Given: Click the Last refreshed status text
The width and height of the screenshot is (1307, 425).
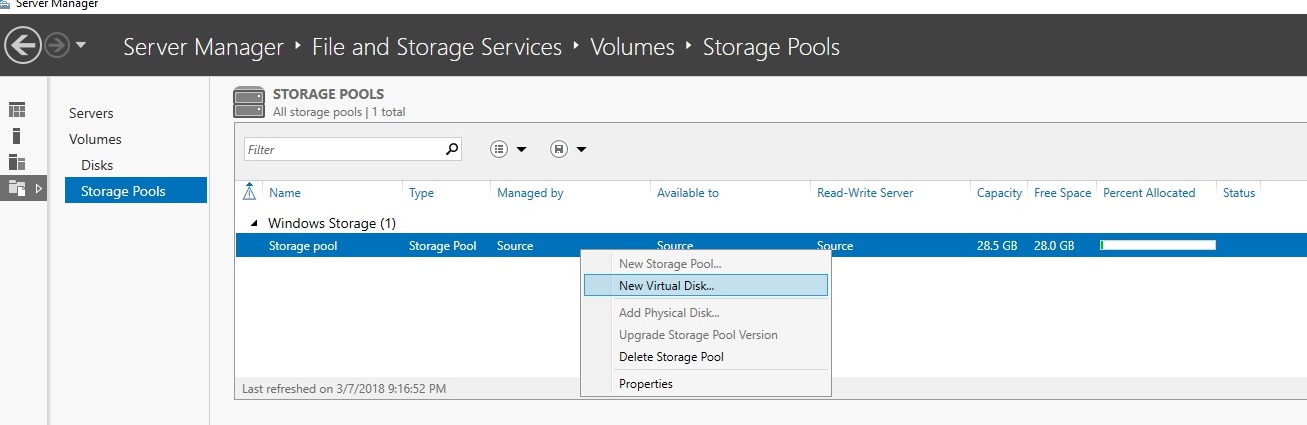Looking at the screenshot, I should pyautogui.click(x=344, y=388).
